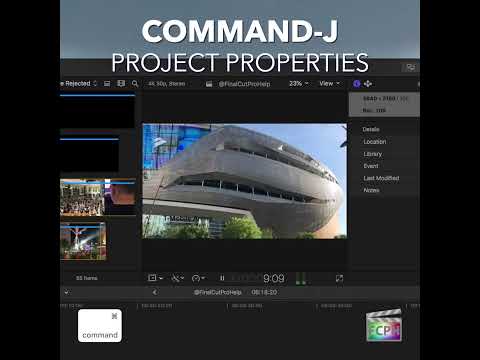Open the browser search magnifier

tap(135, 84)
